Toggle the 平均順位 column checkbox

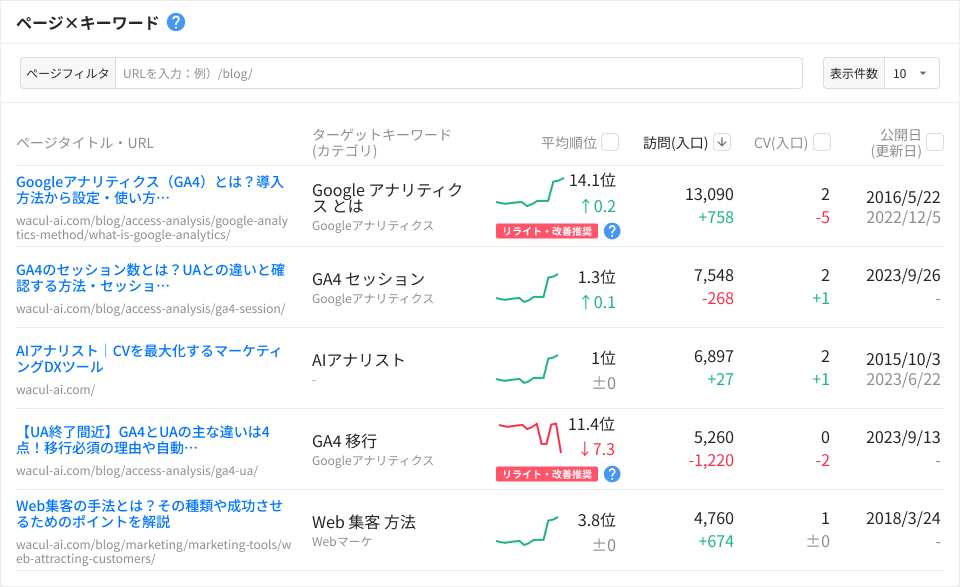click(x=610, y=143)
